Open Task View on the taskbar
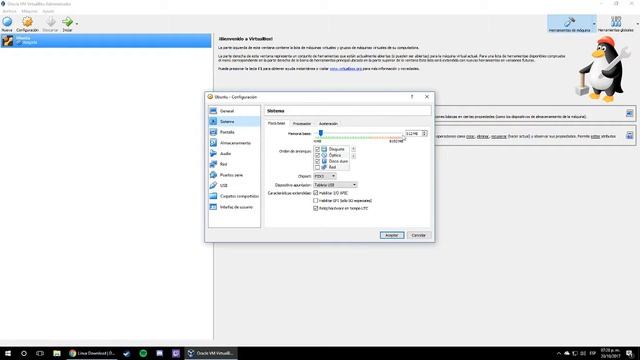The image size is (640, 360). point(40,353)
